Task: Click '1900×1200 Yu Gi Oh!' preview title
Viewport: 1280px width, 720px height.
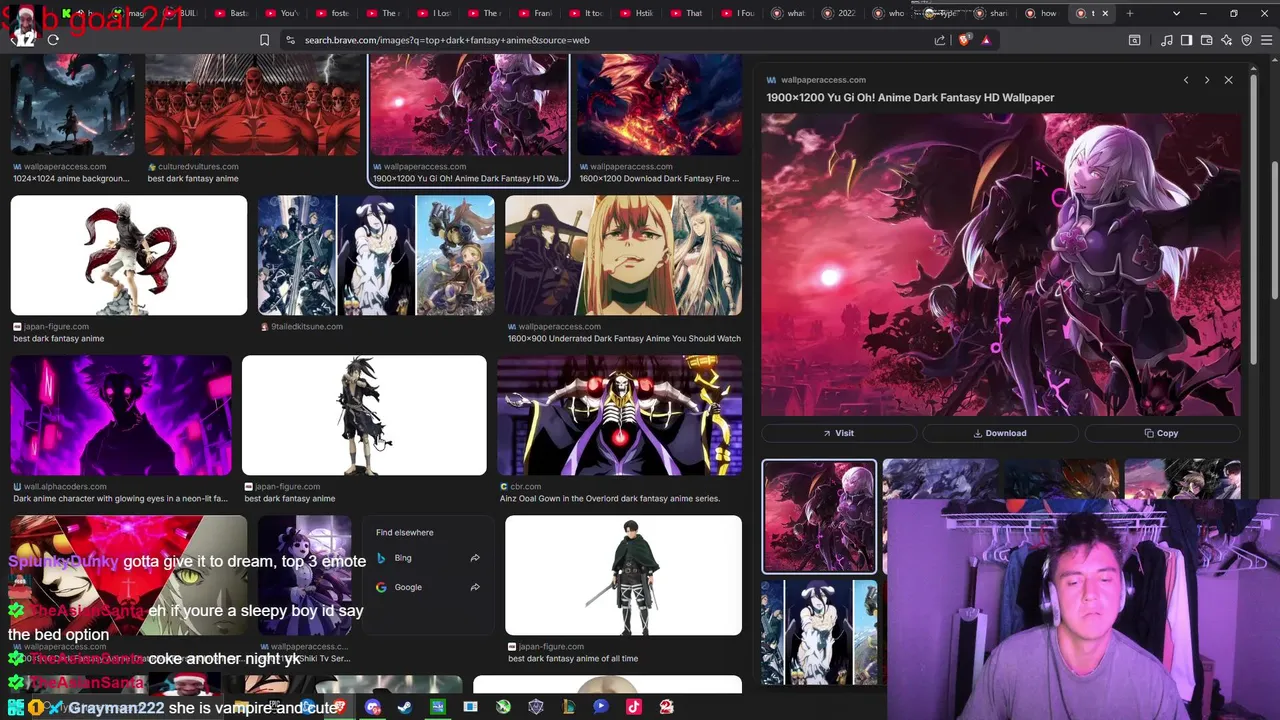Action: 910,98
